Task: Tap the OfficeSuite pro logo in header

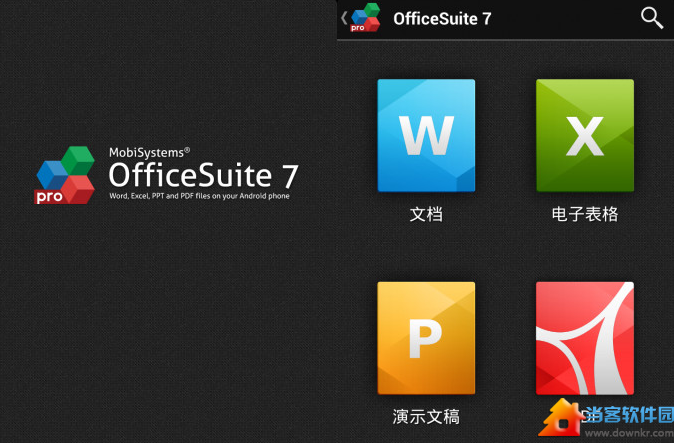Action: [x=365, y=18]
